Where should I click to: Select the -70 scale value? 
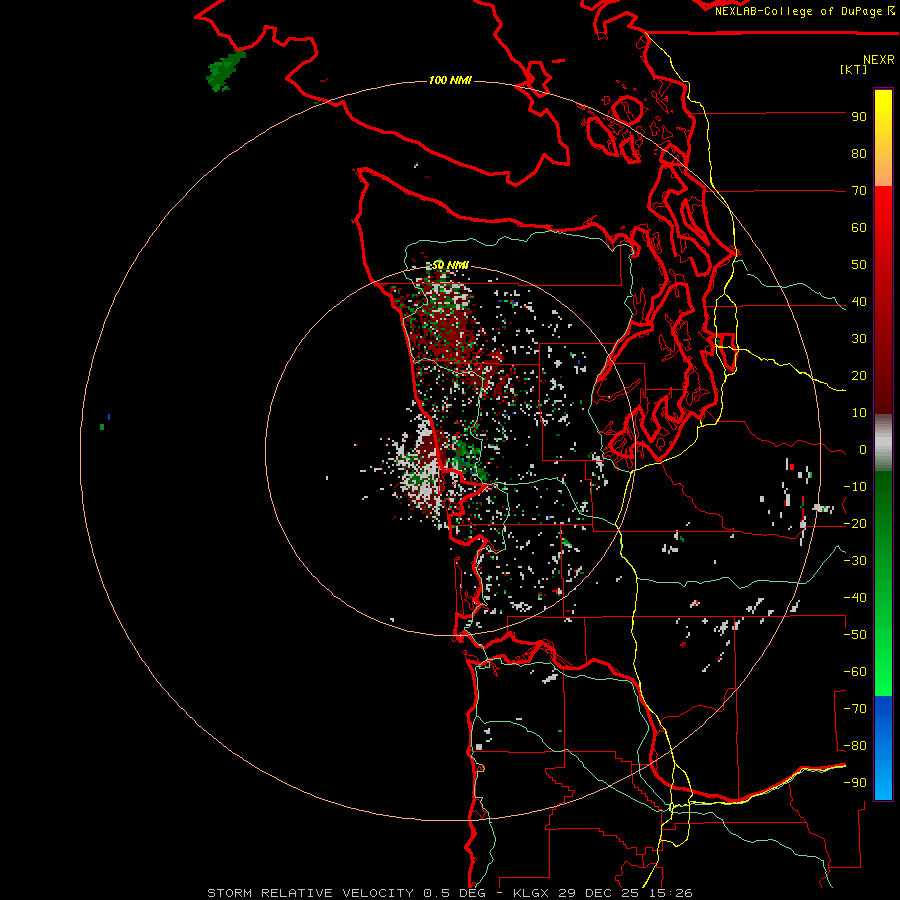pos(855,709)
